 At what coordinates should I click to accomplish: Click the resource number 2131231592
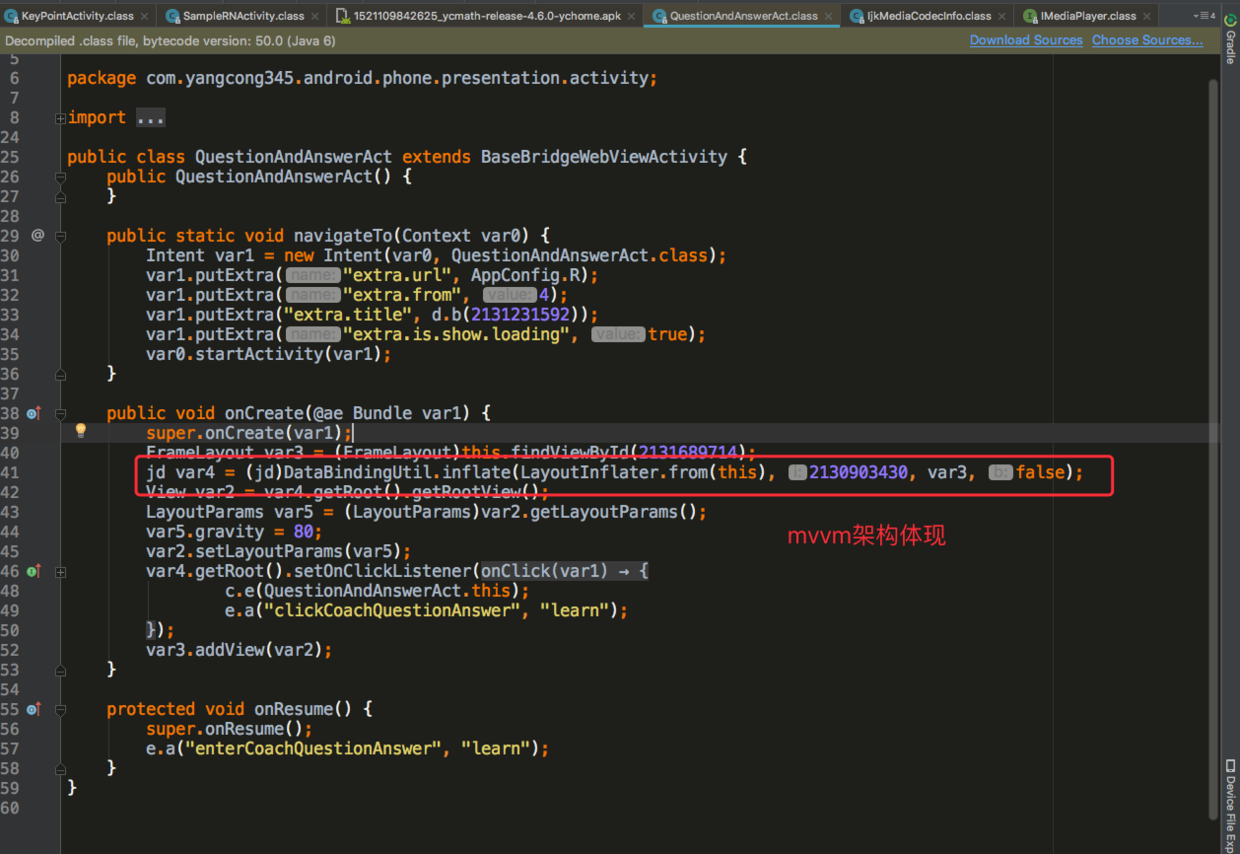coord(520,314)
